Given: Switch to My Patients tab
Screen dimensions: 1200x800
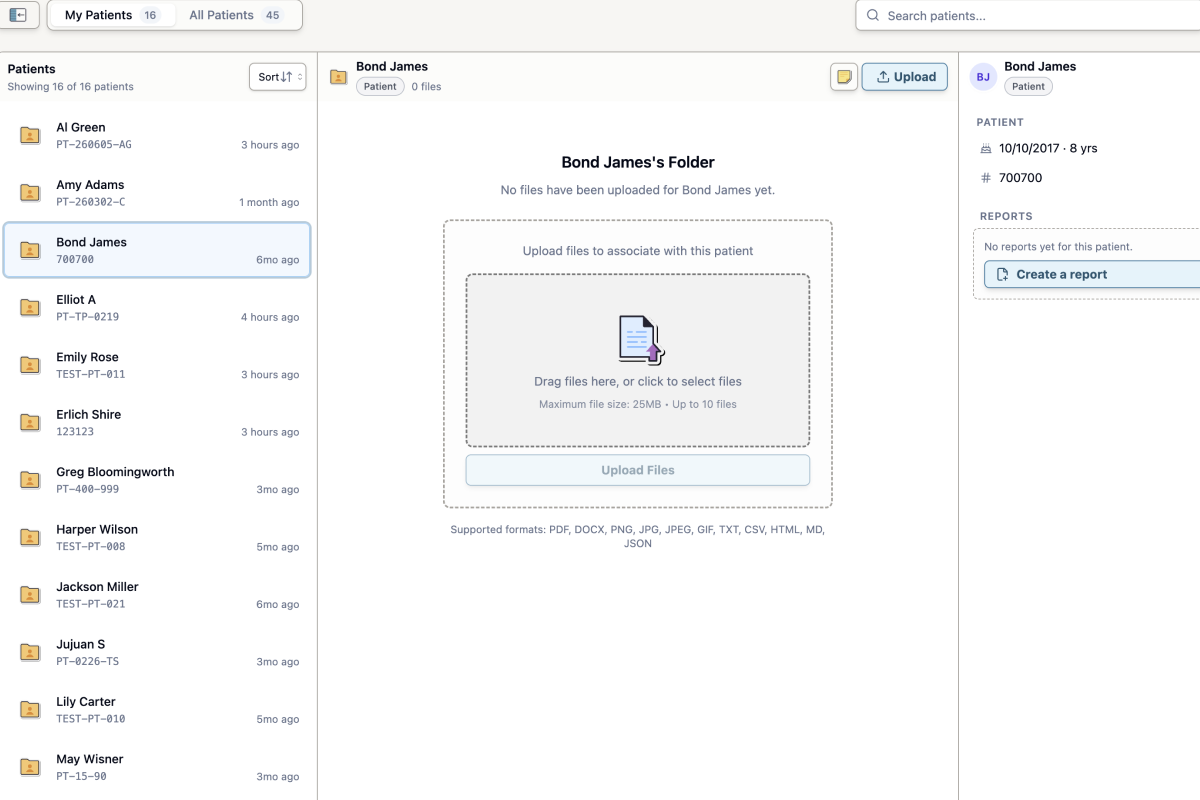Looking at the screenshot, I should coord(111,15).
